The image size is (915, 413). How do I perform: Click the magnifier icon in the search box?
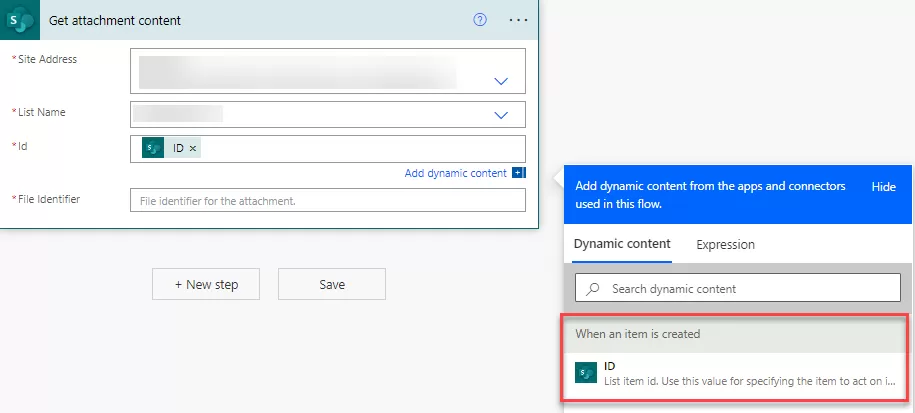coord(594,289)
